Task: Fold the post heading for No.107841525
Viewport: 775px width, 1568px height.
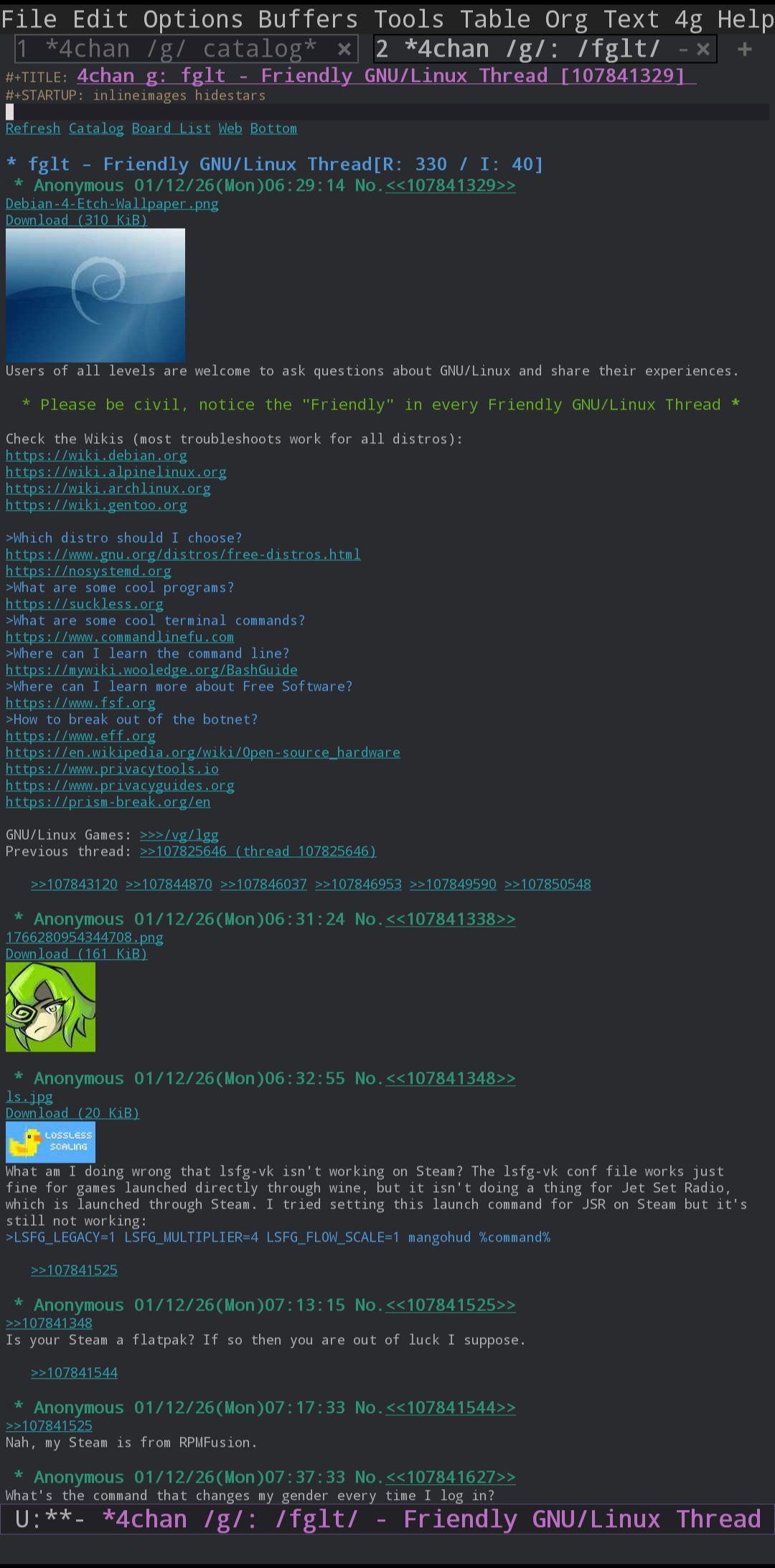Action: coord(19,1305)
